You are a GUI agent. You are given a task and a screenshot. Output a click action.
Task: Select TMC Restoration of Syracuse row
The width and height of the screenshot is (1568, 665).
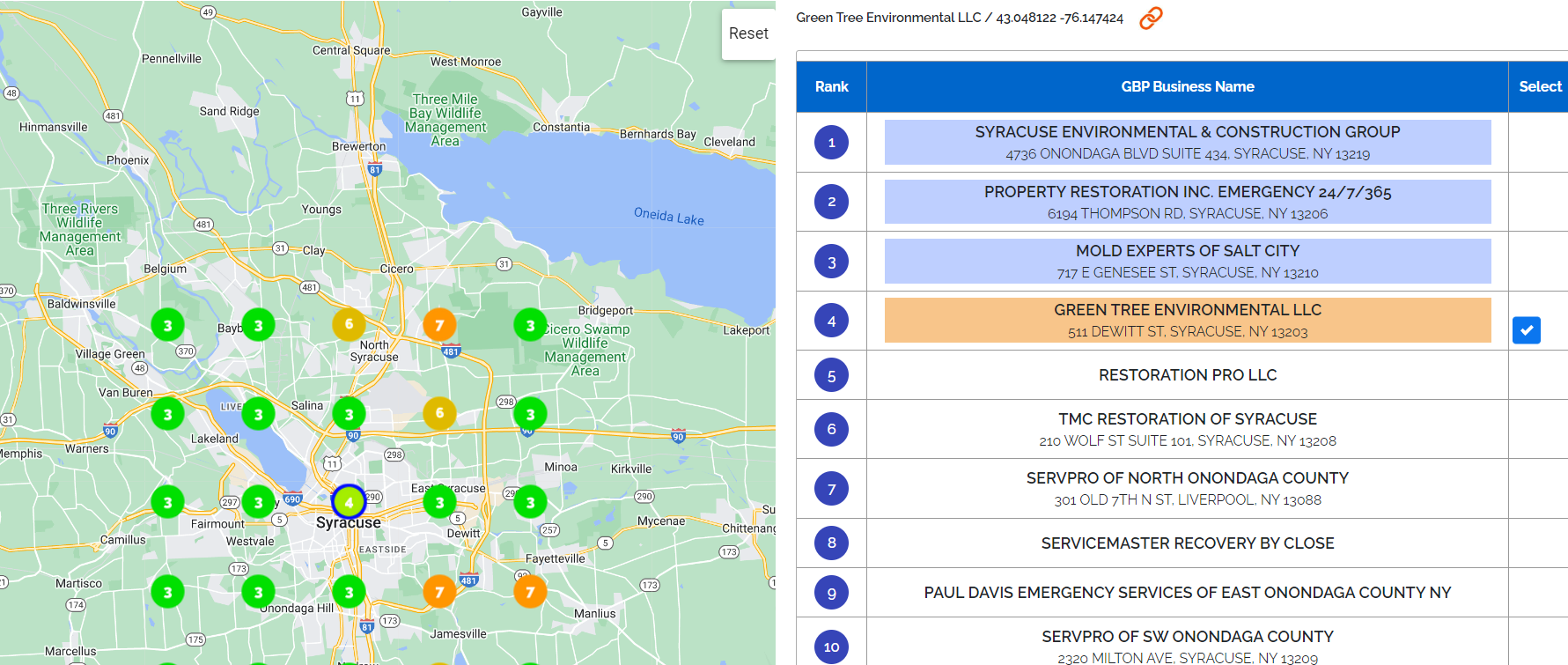click(1188, 429)
